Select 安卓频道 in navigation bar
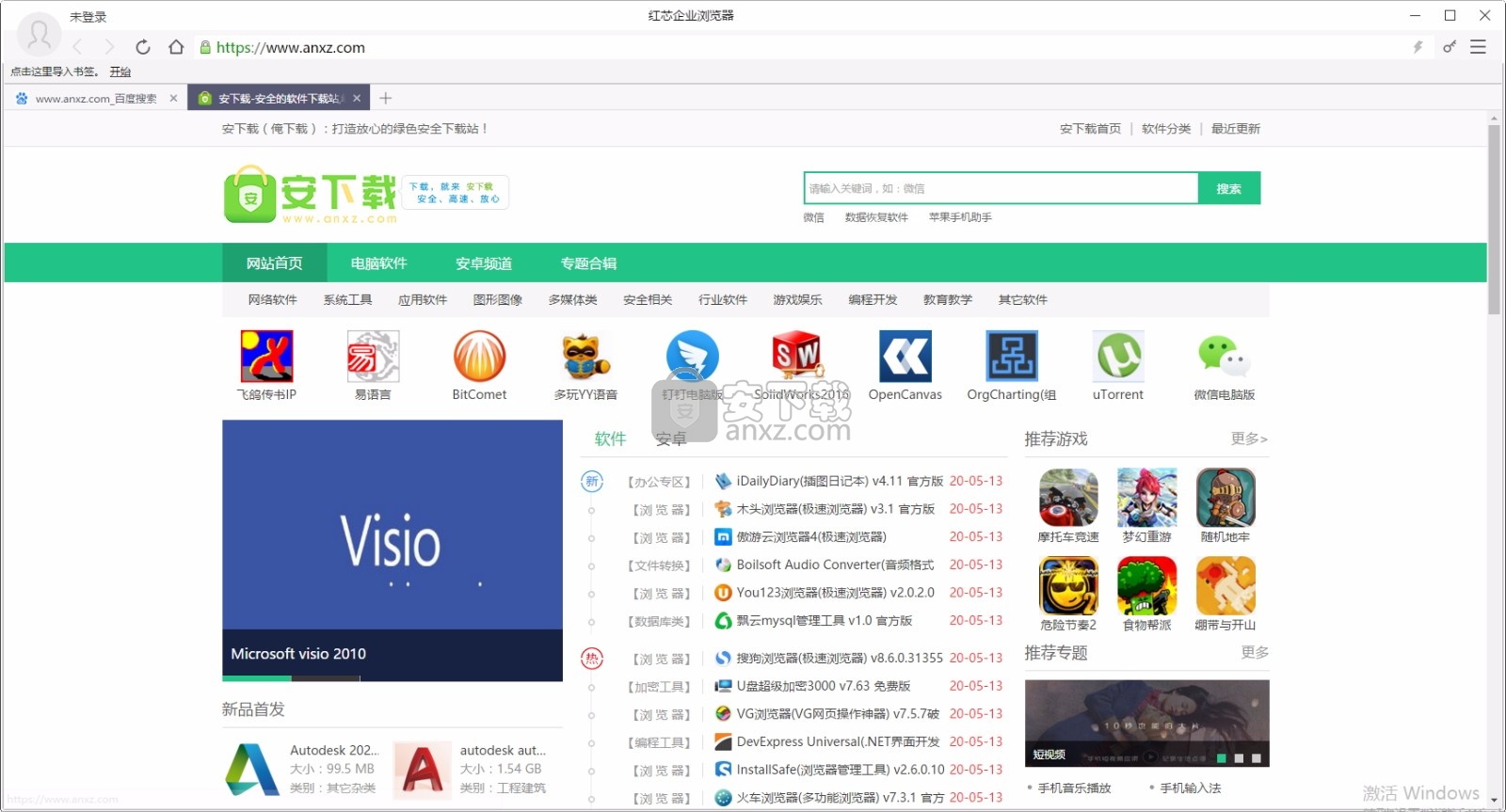The width and height of the screenshot is (1506, 812). tap(484, 263)
